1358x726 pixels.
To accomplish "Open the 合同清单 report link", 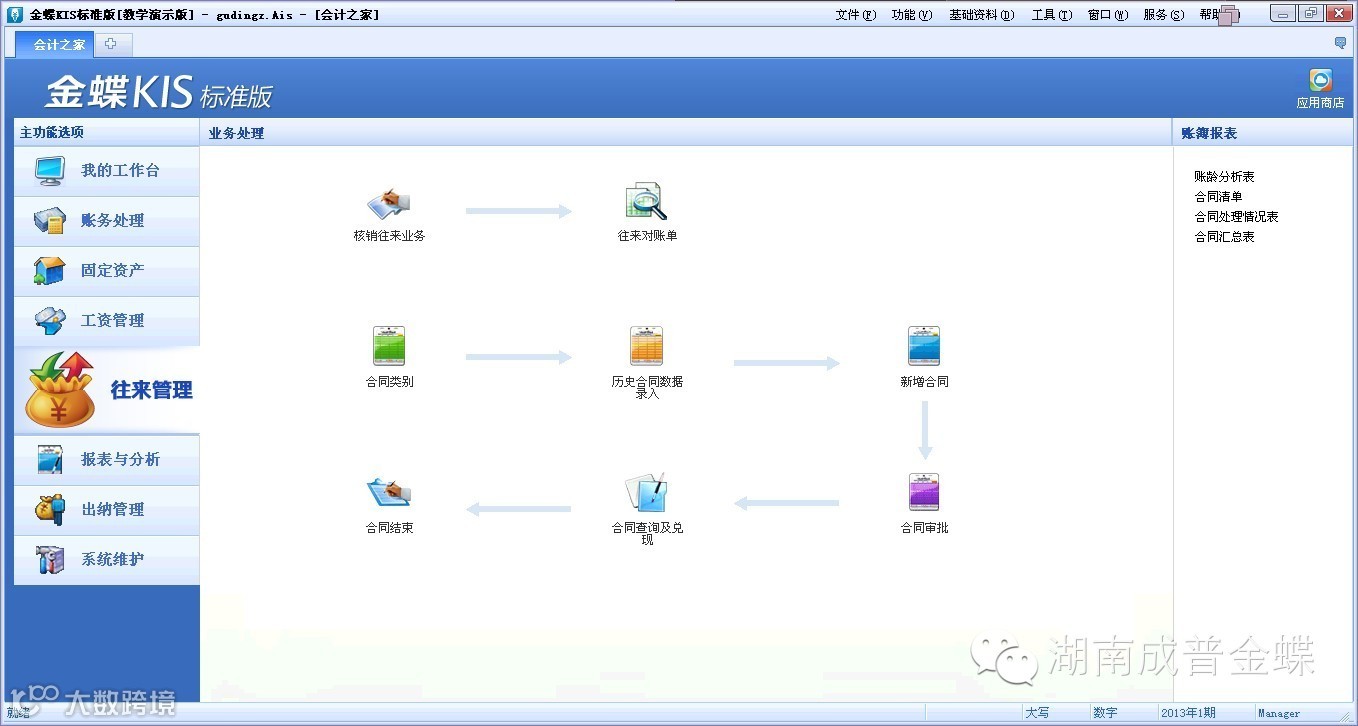I will coord(1218,197).
